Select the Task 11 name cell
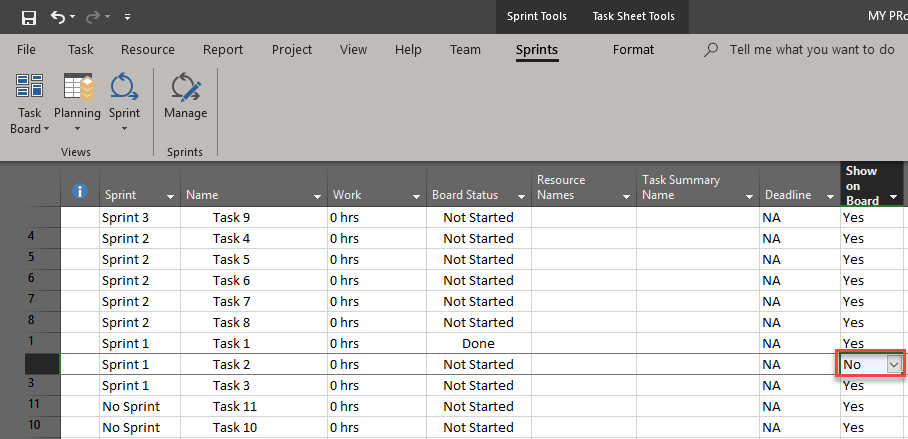This screenshot has width=908, height=439. 236,407
